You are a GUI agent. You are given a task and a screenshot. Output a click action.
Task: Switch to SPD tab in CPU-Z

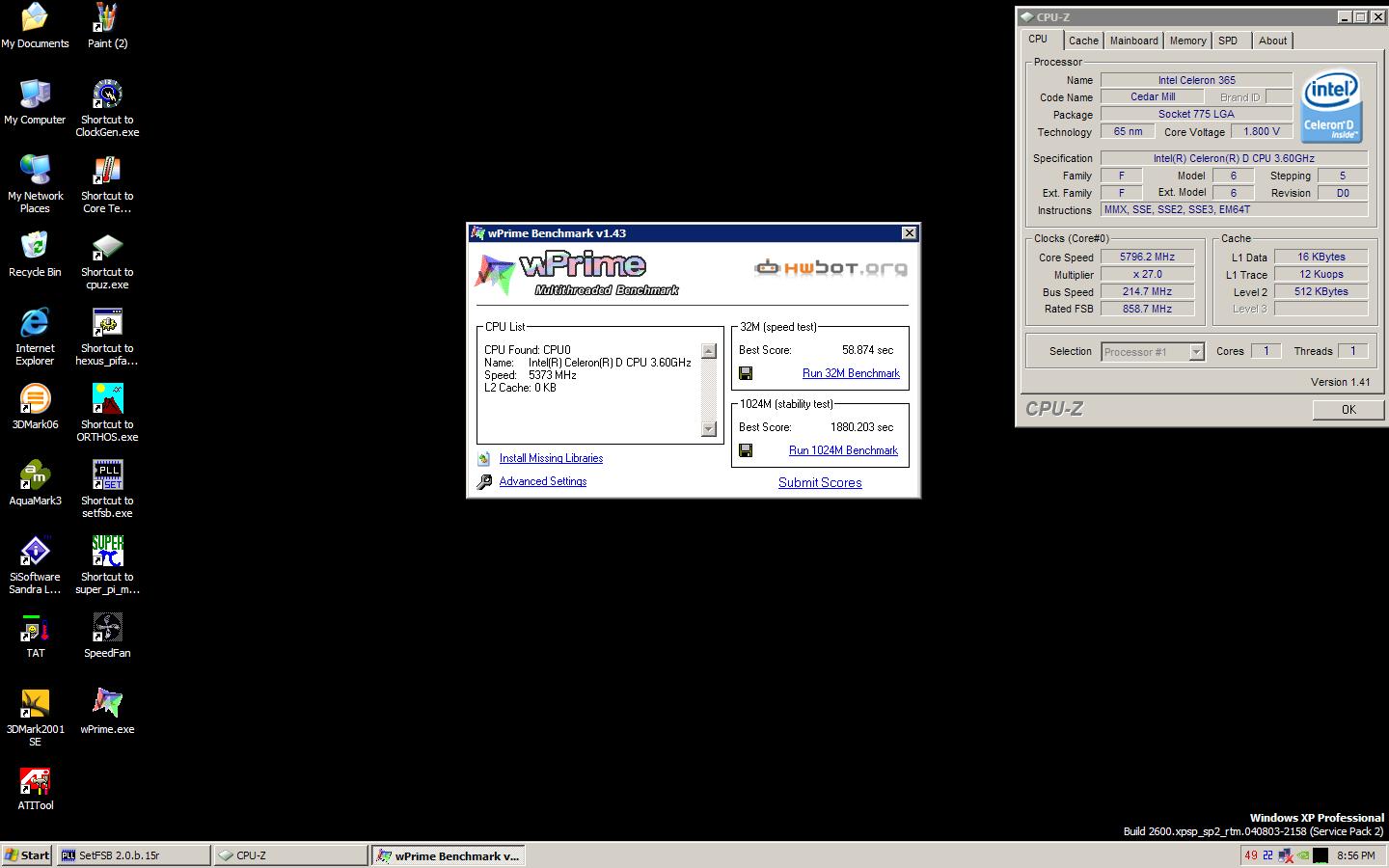(1228, 41)
